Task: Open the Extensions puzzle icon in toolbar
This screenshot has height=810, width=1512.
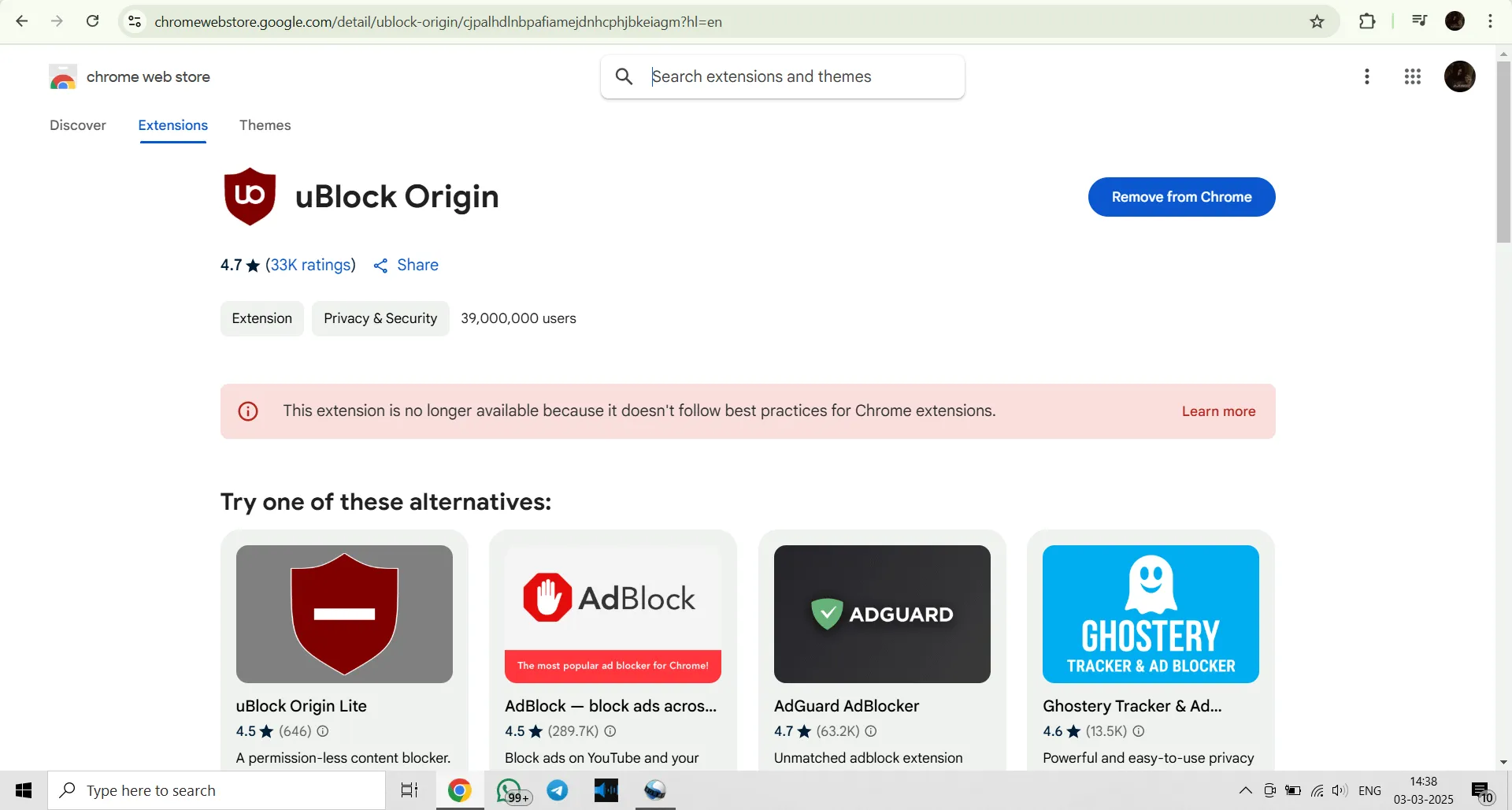Action: coord(1367,21)
